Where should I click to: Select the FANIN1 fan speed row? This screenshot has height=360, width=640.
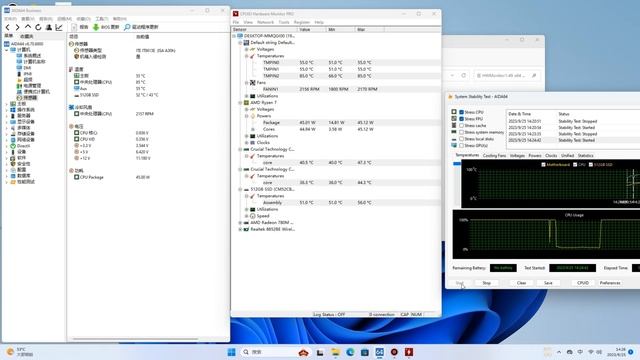tap(337, 89)
